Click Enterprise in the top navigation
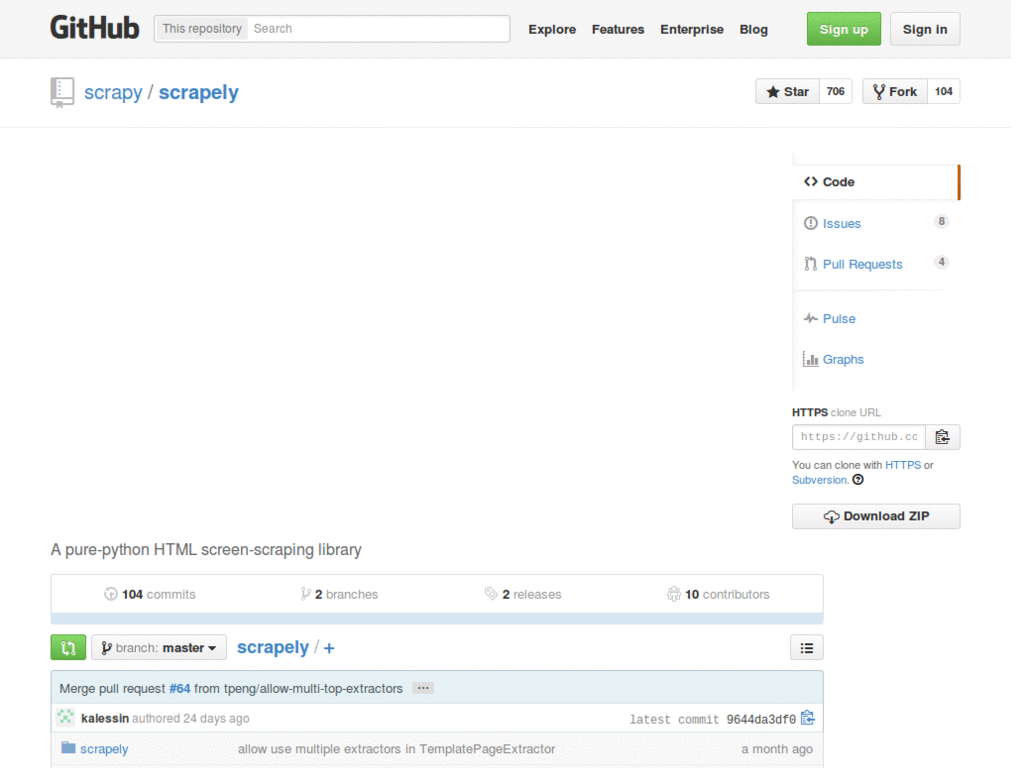The image size is (1024, 768). click(692, 29)
